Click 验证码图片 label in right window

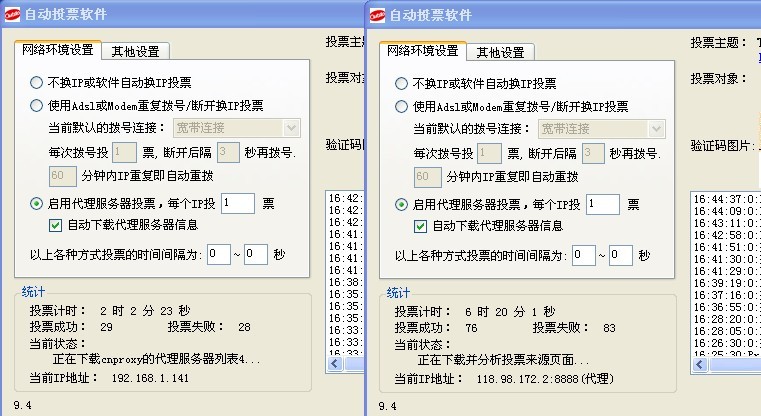pos(723,146)
